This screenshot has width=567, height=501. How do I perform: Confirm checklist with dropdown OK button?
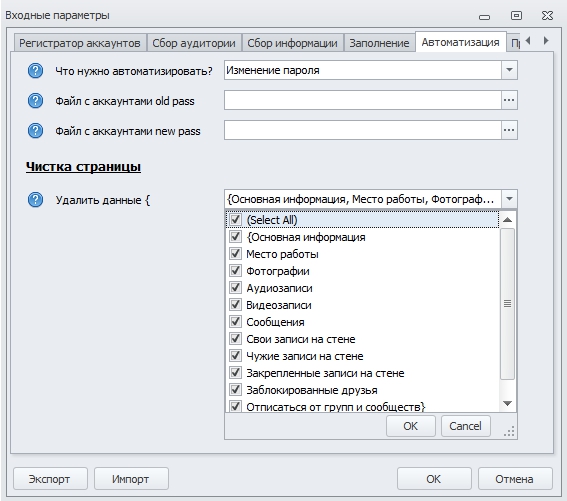410,426
